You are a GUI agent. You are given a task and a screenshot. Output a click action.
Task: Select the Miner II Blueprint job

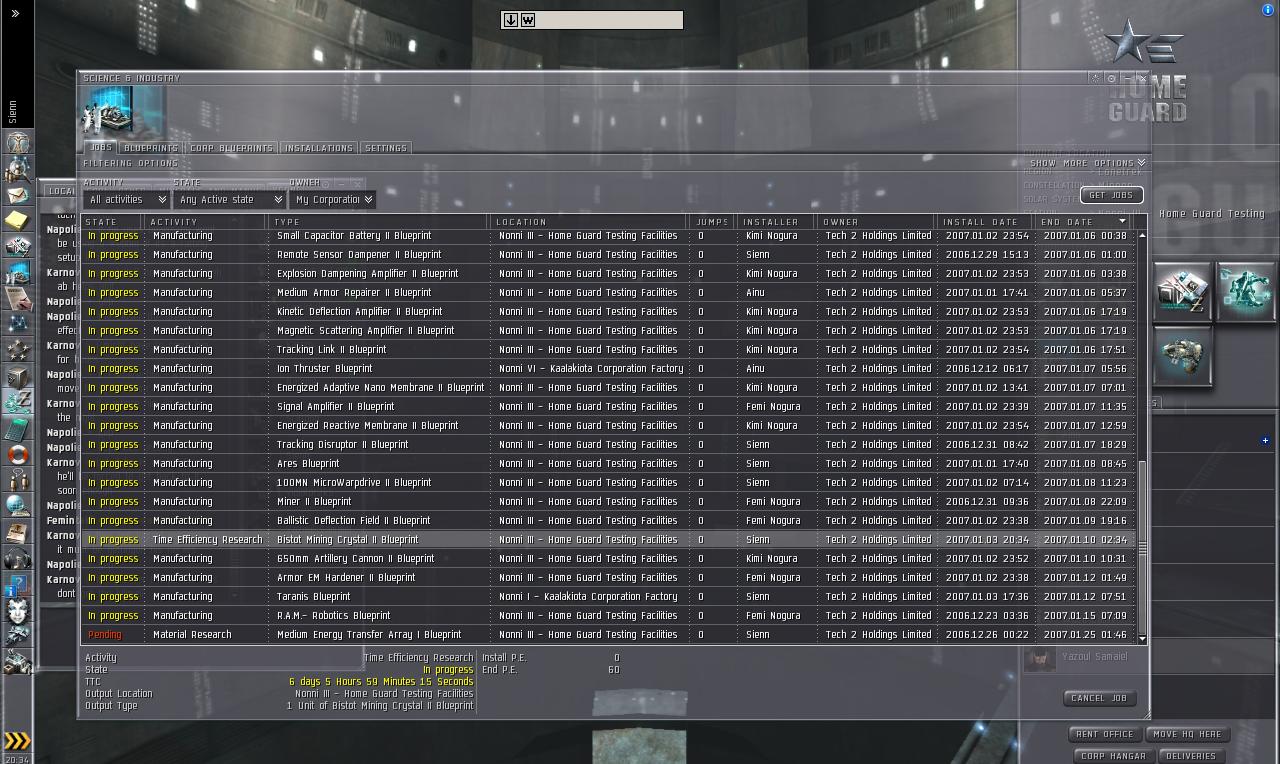pyautogui.click(x=609, y=502)
